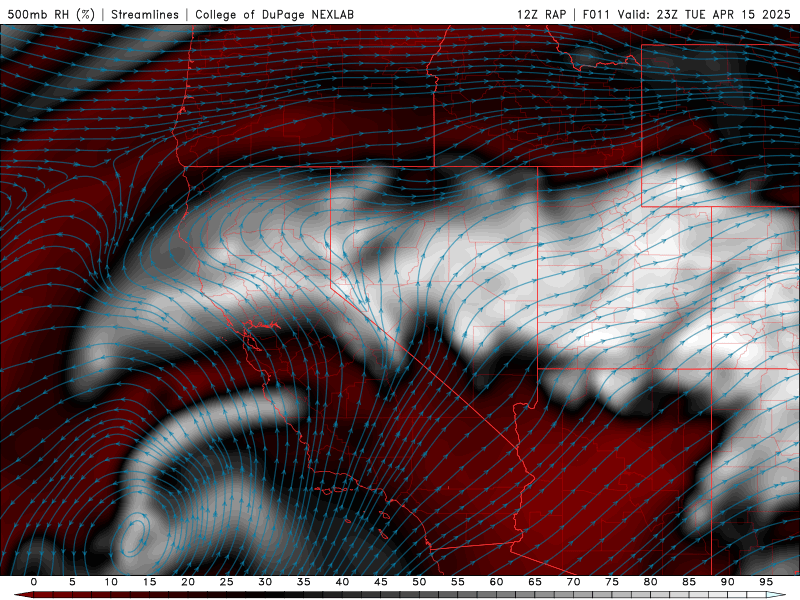Click the "15" label on the color scale
The width and height of the screenshot is (800, 600).
tap(149, 582)
